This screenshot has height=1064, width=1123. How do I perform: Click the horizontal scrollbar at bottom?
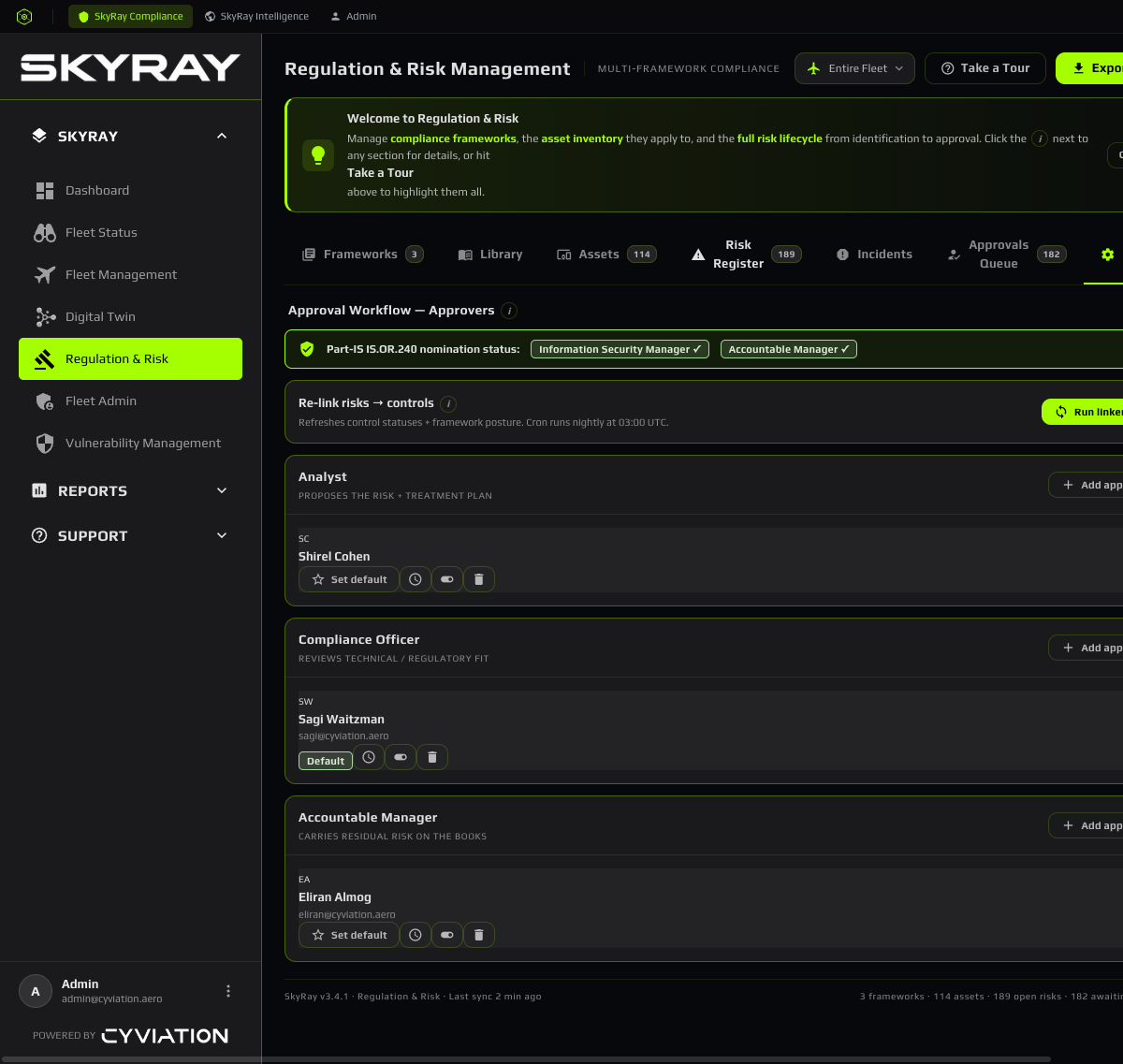coord(525,1059)
